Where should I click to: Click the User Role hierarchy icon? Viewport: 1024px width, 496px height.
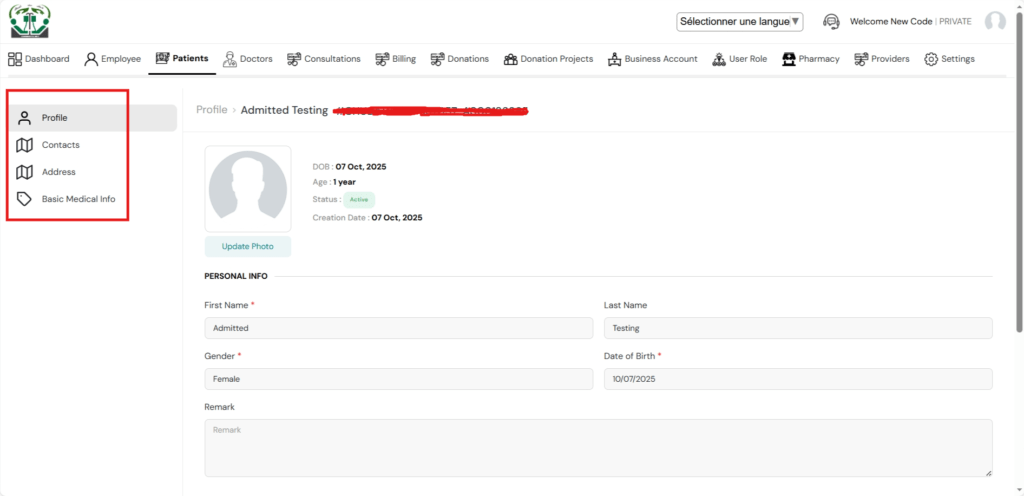719,59
